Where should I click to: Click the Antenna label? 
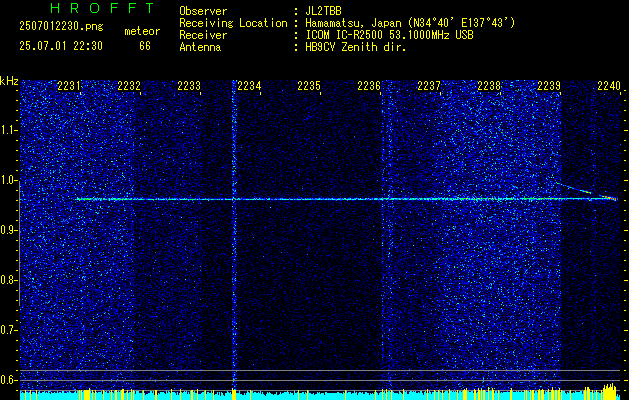(200, 47)
